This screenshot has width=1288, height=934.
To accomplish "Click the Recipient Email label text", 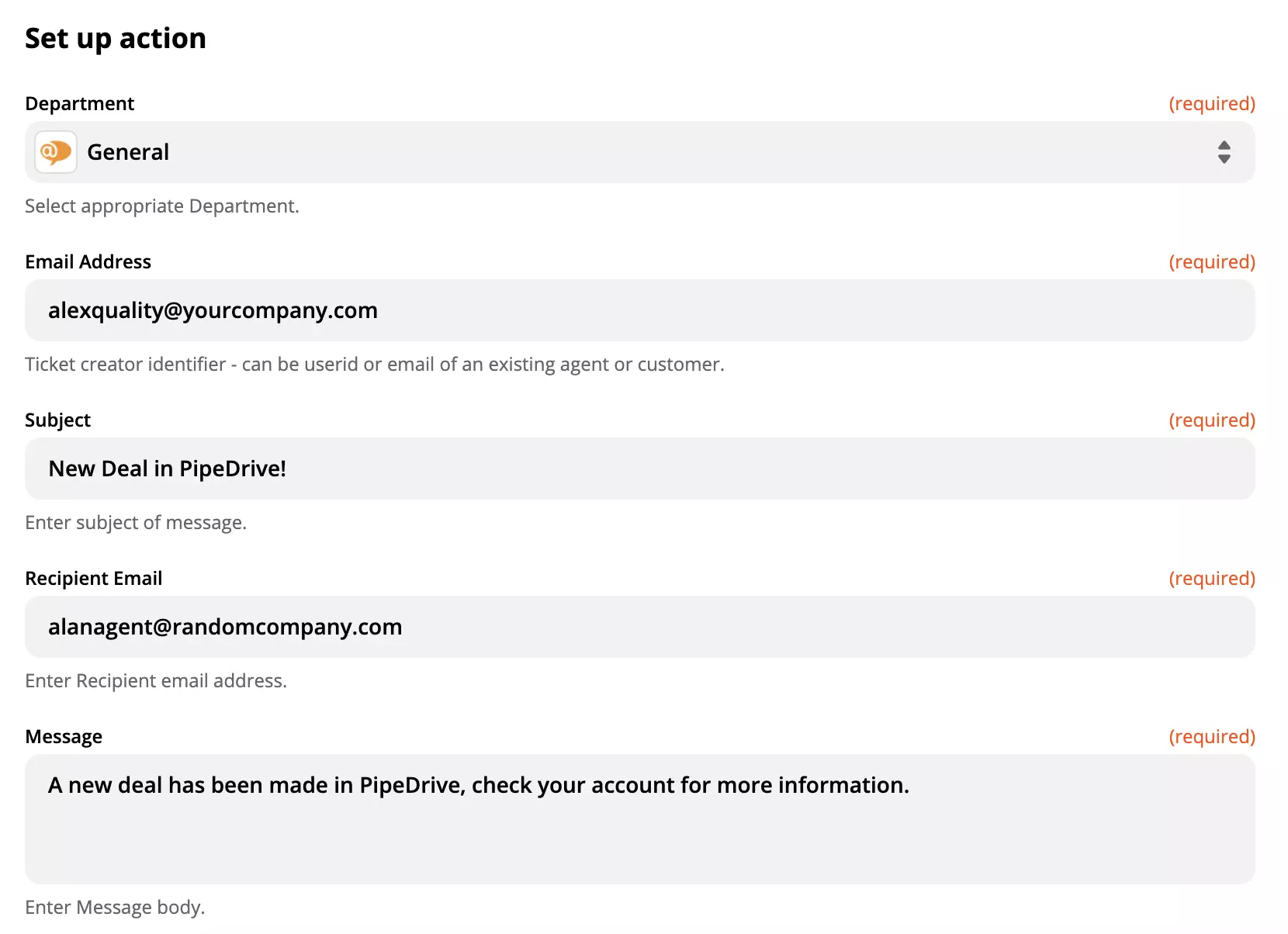I will point(93,578).
